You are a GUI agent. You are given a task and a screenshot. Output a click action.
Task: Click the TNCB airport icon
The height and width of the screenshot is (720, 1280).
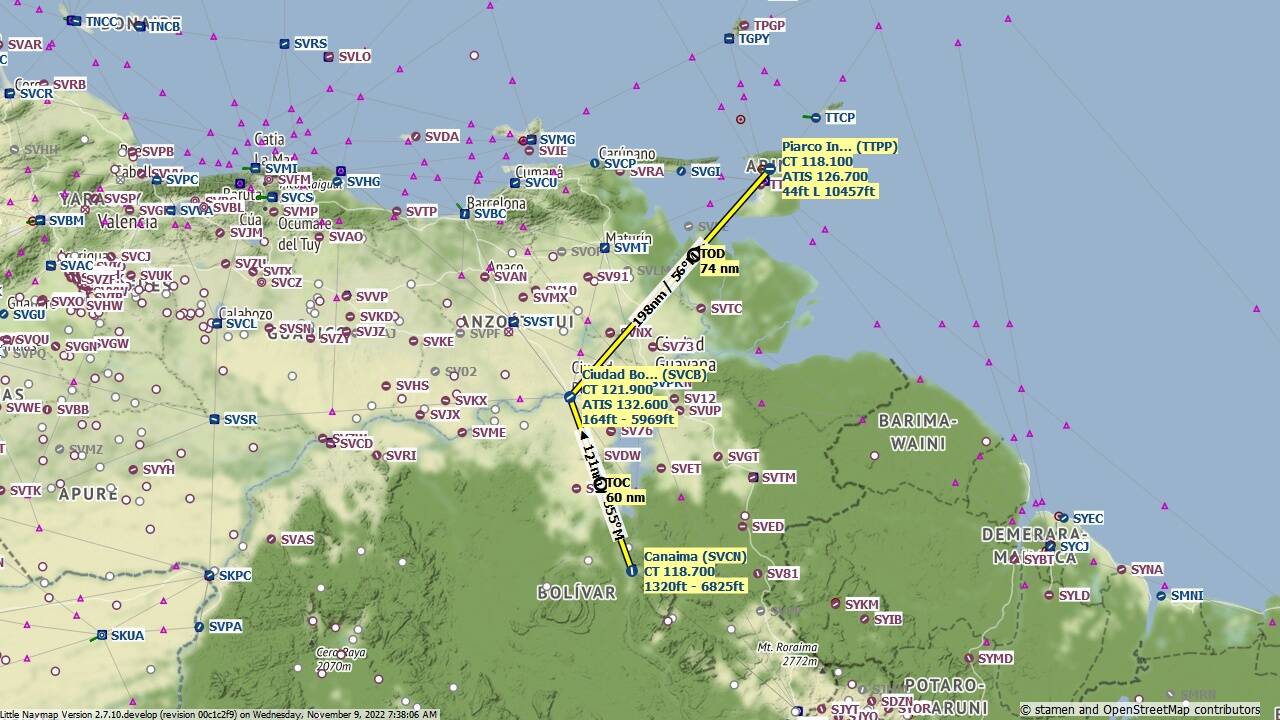point(139,25)
